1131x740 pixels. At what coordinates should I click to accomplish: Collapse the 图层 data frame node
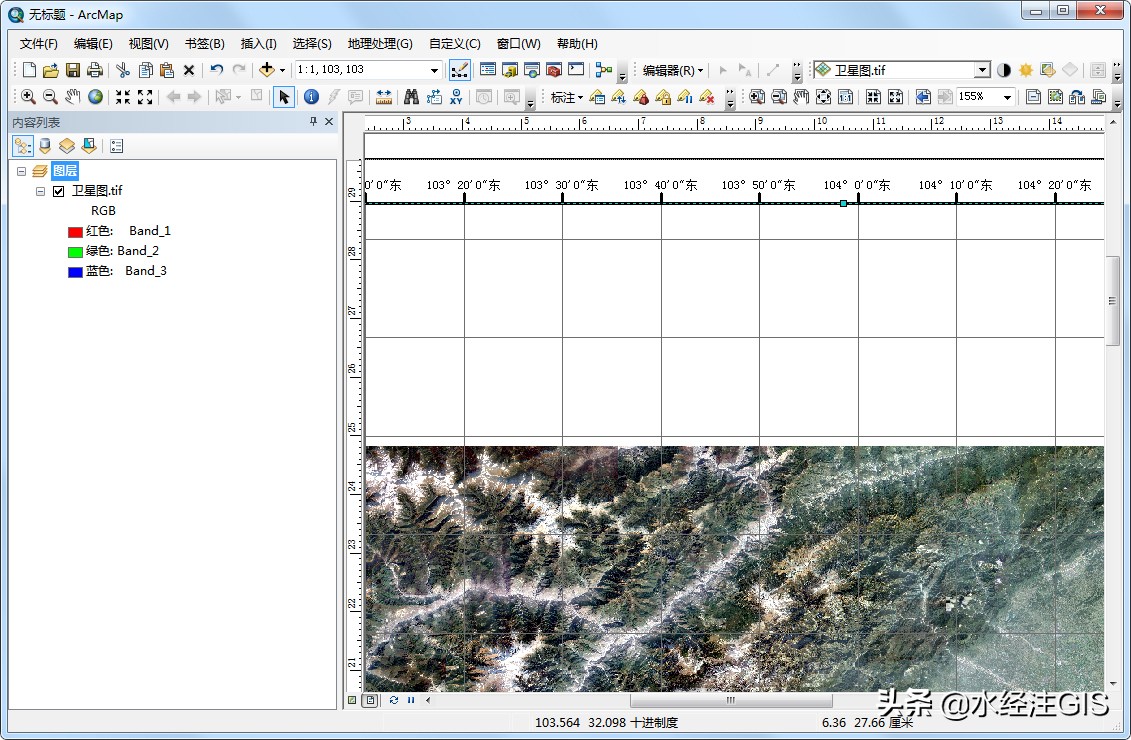(21, 172)
